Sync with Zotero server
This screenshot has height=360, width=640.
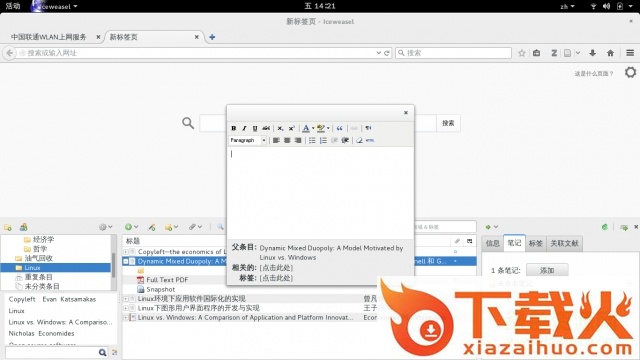click(x=605, y=227)
